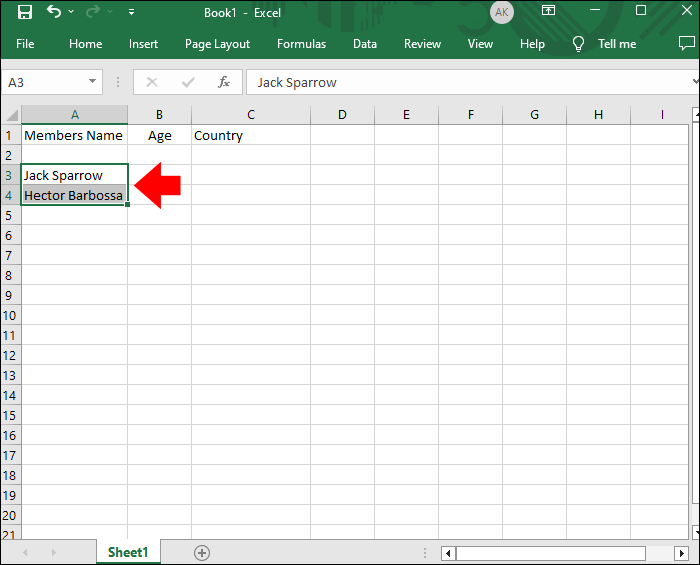
Task: Click vertical scrollbar down arrow
Action: click(x=696, y=532)
